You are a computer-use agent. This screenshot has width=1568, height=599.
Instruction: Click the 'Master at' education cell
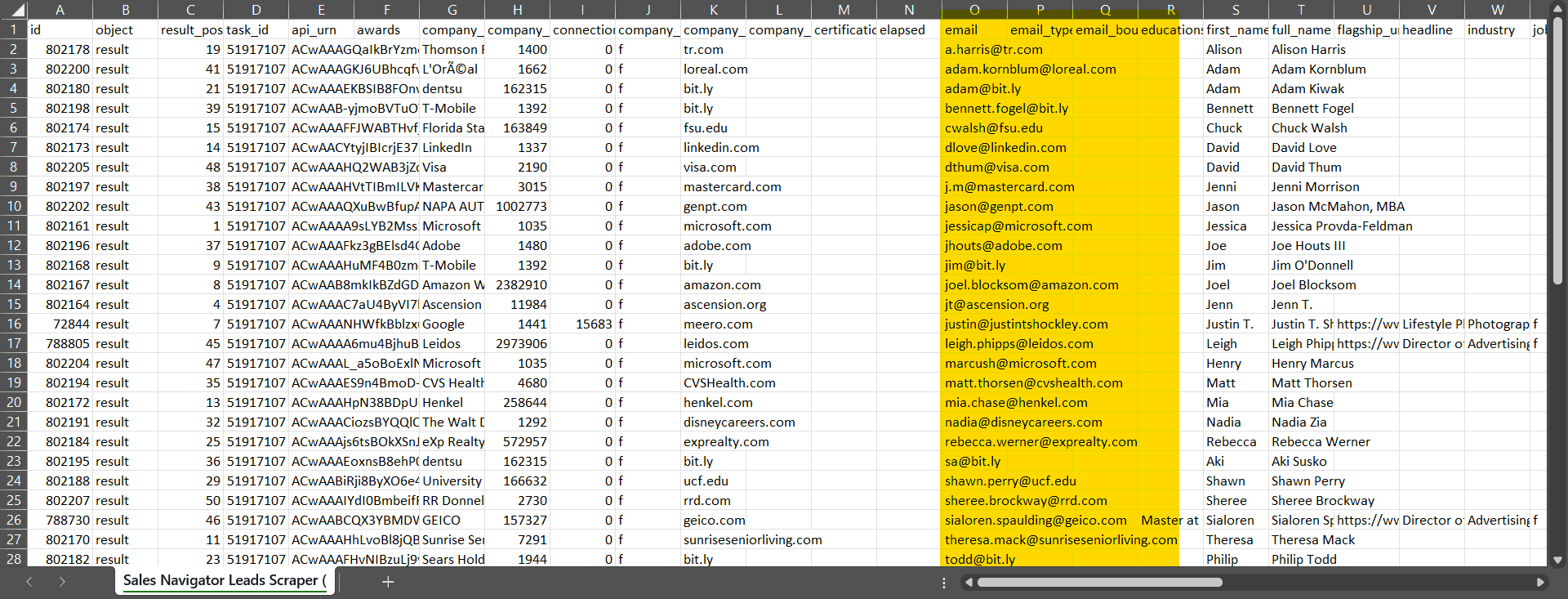[1170, 520]
